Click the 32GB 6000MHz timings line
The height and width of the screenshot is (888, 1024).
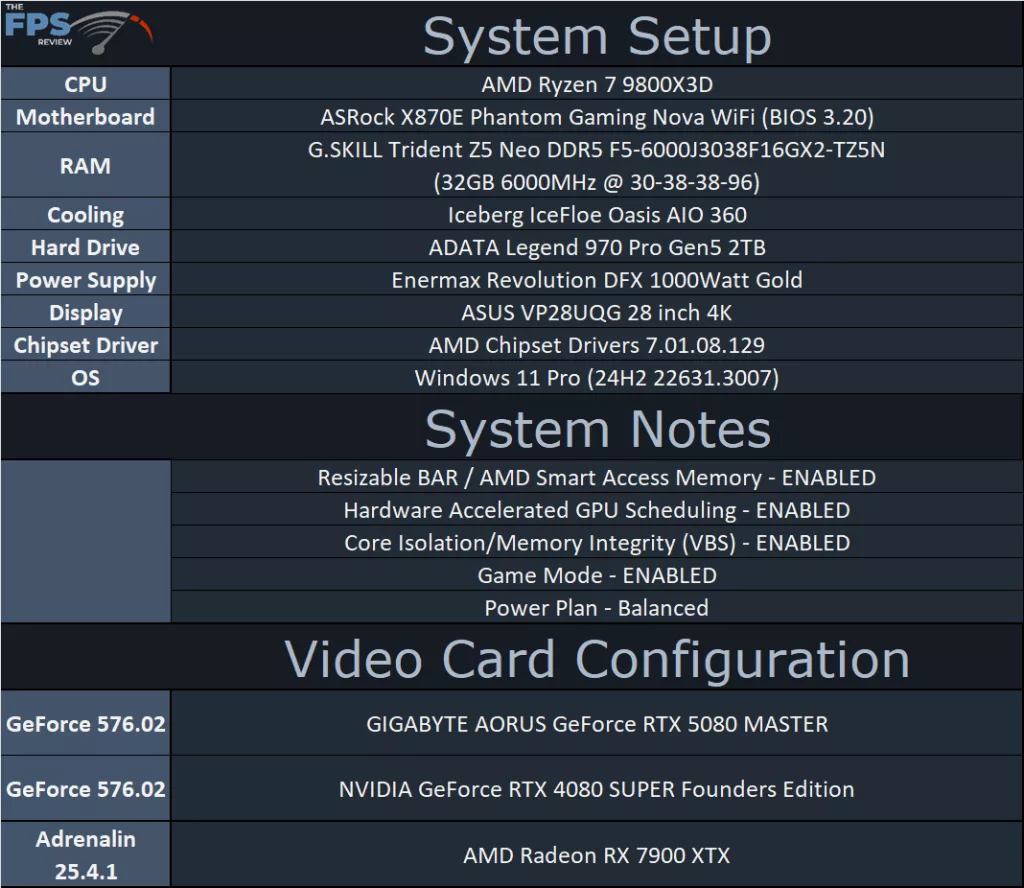[x=597, y=182]
